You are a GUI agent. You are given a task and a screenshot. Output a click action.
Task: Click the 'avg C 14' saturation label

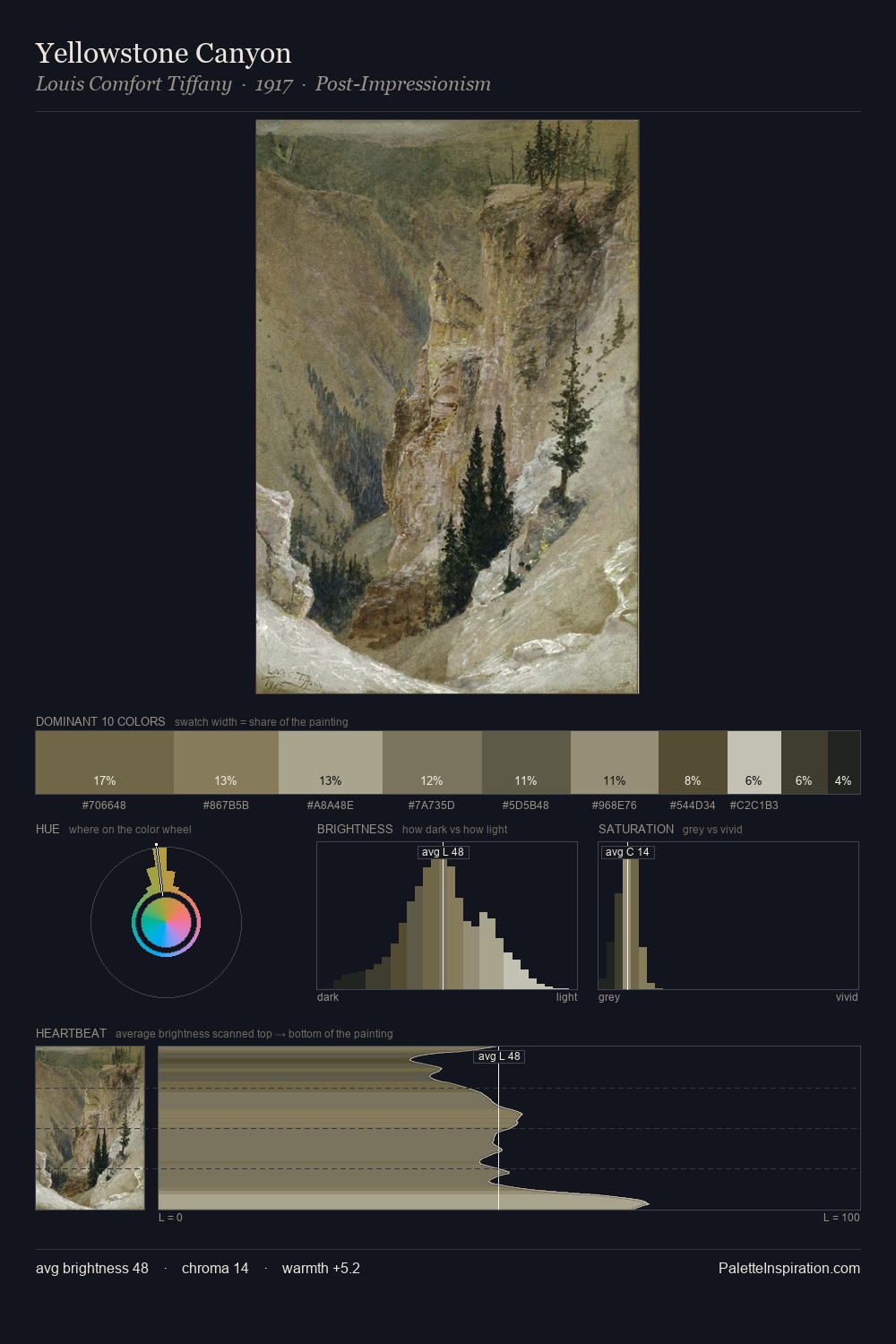coord(627,852)
